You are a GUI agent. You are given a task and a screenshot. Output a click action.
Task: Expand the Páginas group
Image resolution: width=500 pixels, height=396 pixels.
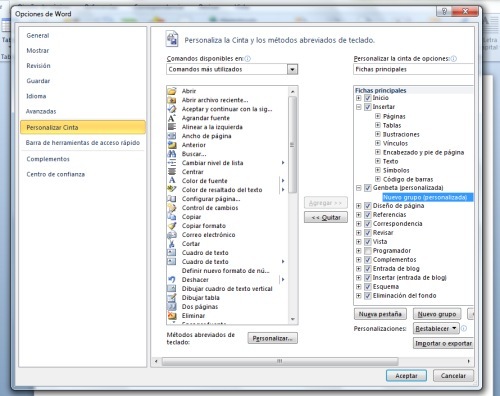[378, 116]
